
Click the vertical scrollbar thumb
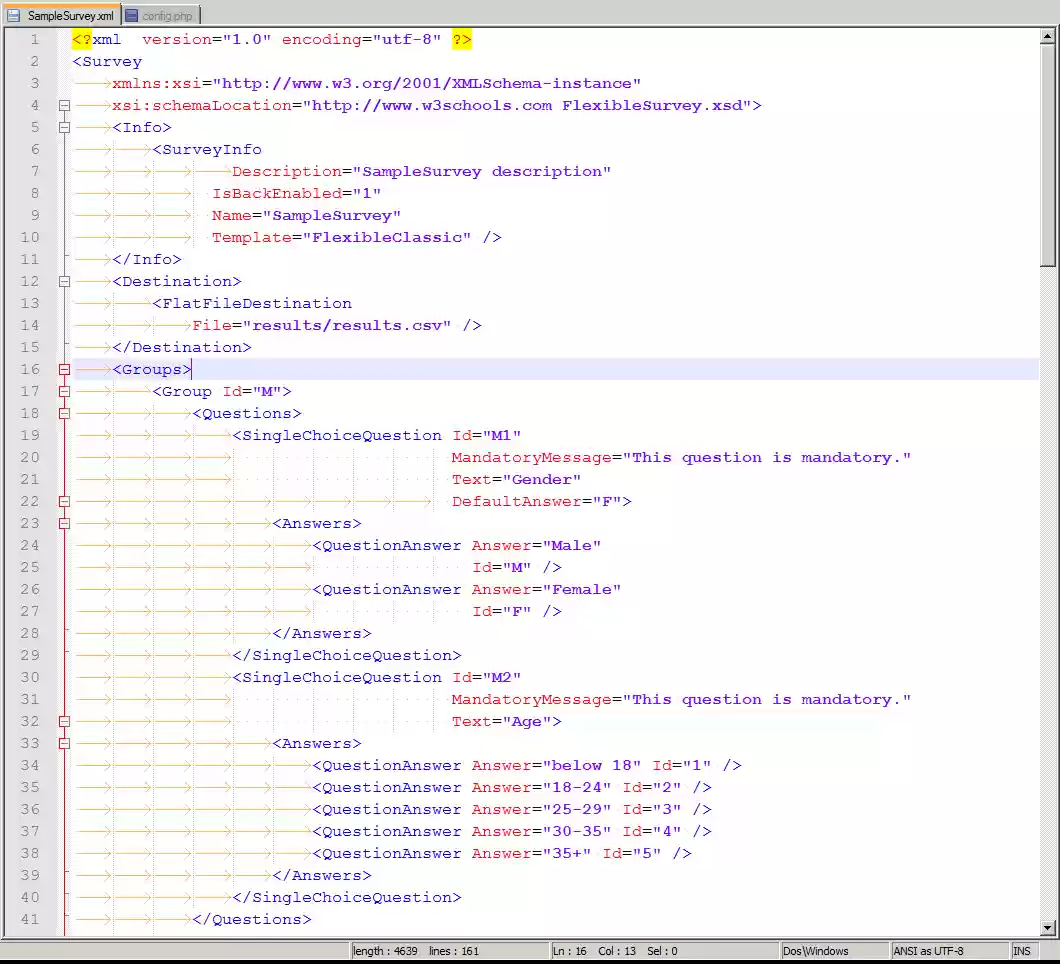pyautogui.click(x=1048, y=155)
